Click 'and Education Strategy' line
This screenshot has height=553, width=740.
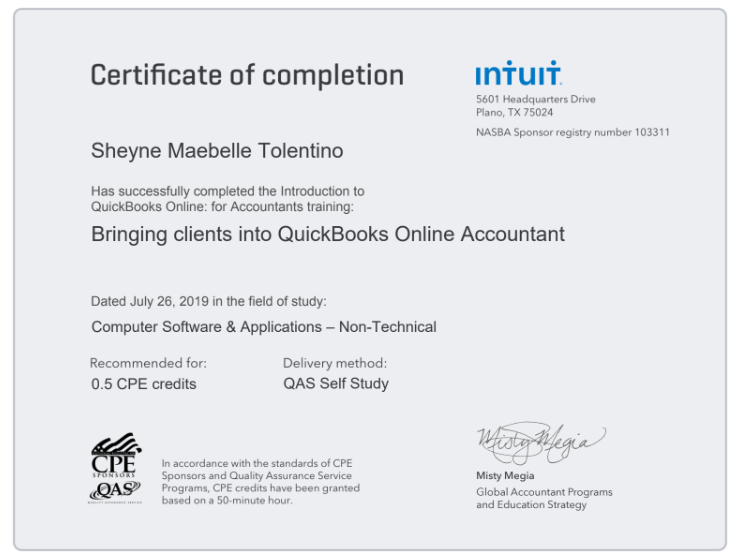pos(531,505)
